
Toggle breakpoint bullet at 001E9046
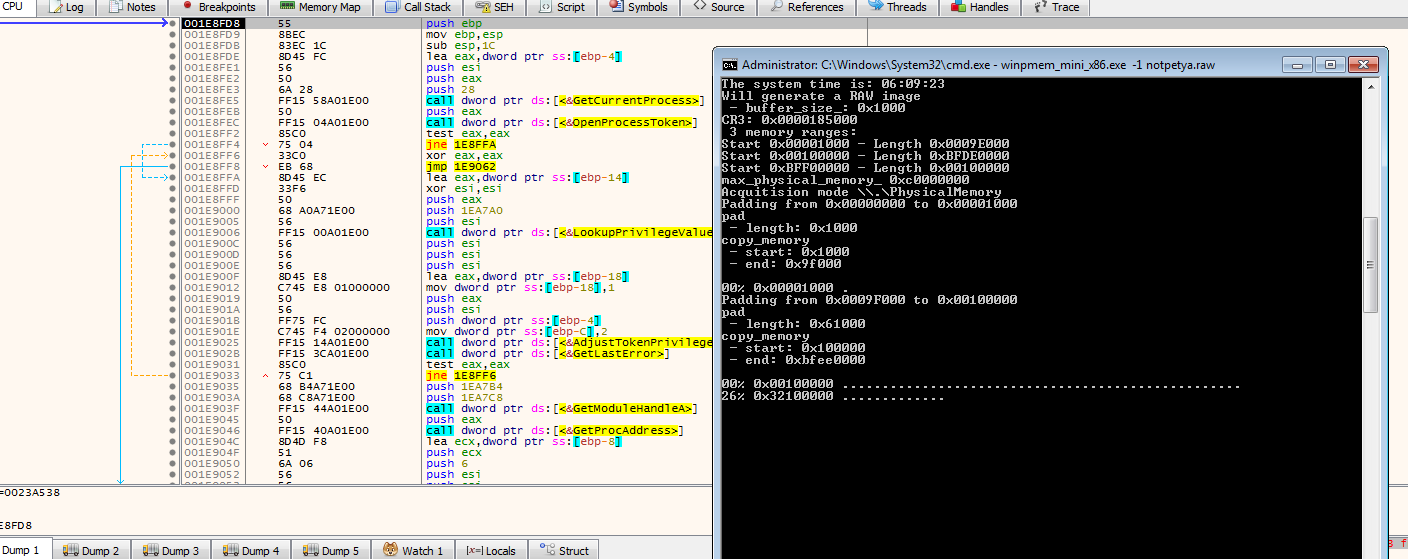[172, 430]
